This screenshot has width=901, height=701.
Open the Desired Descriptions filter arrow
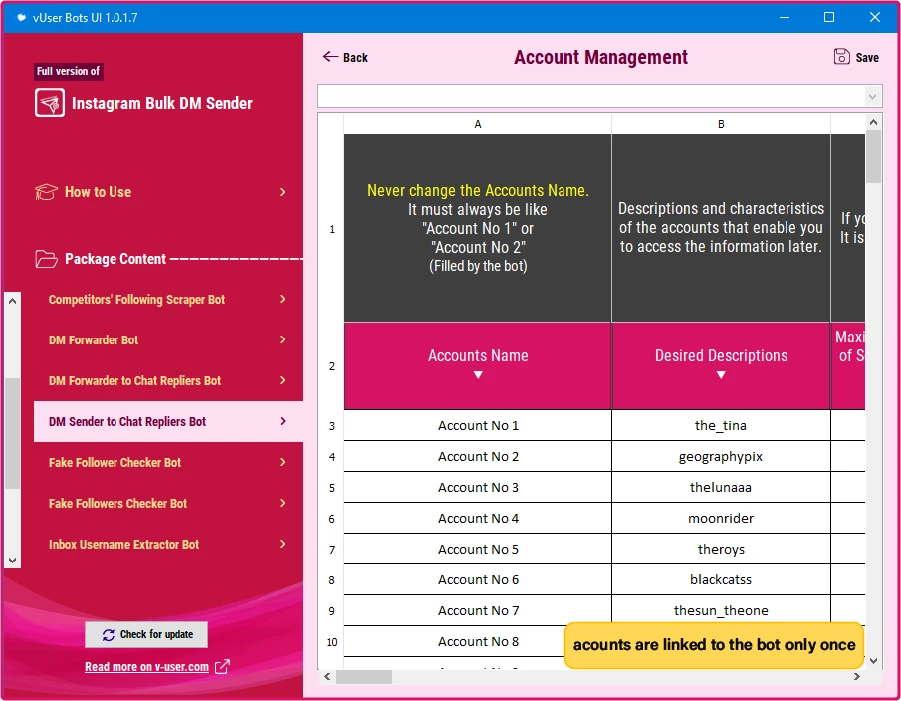tap(721, 375)
